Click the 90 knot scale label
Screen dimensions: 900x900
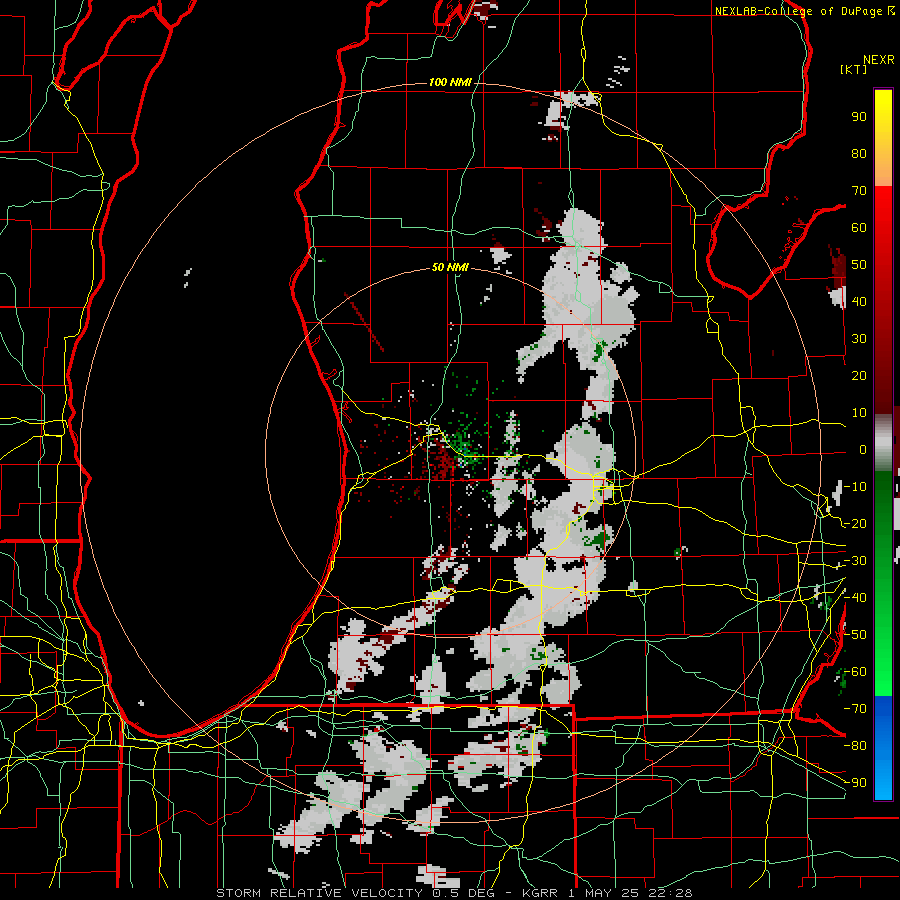click(859, 117)
